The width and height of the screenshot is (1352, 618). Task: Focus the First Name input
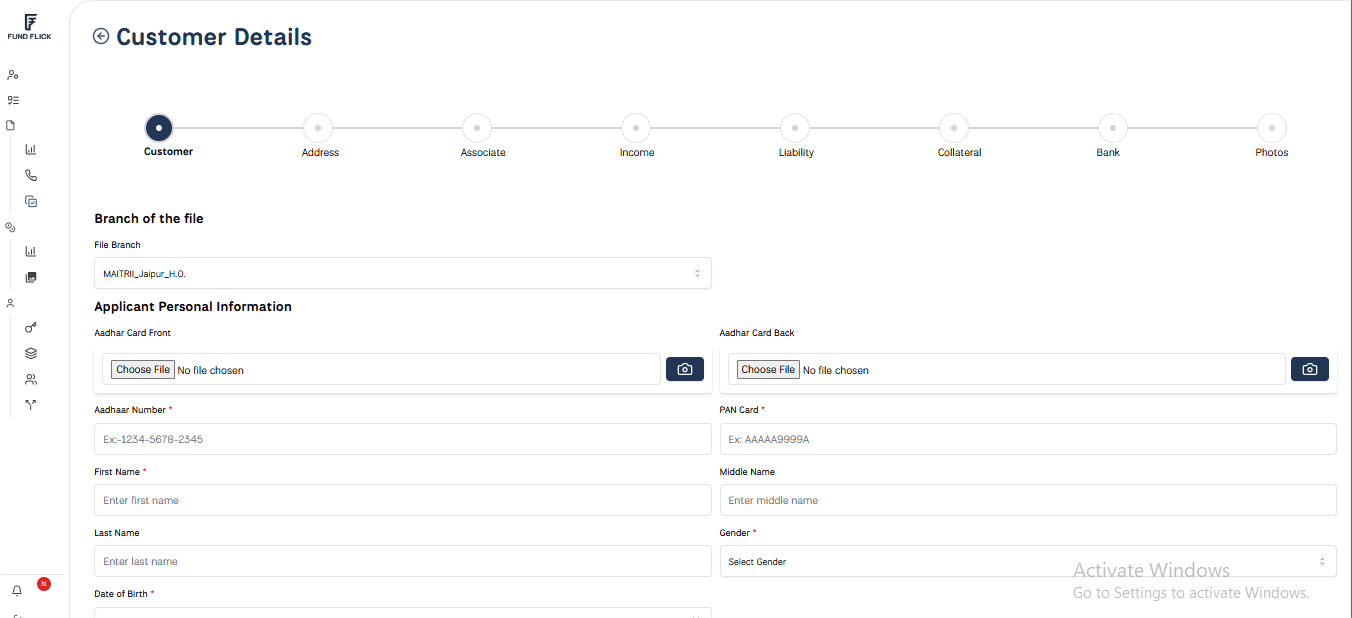coord(403,500)
